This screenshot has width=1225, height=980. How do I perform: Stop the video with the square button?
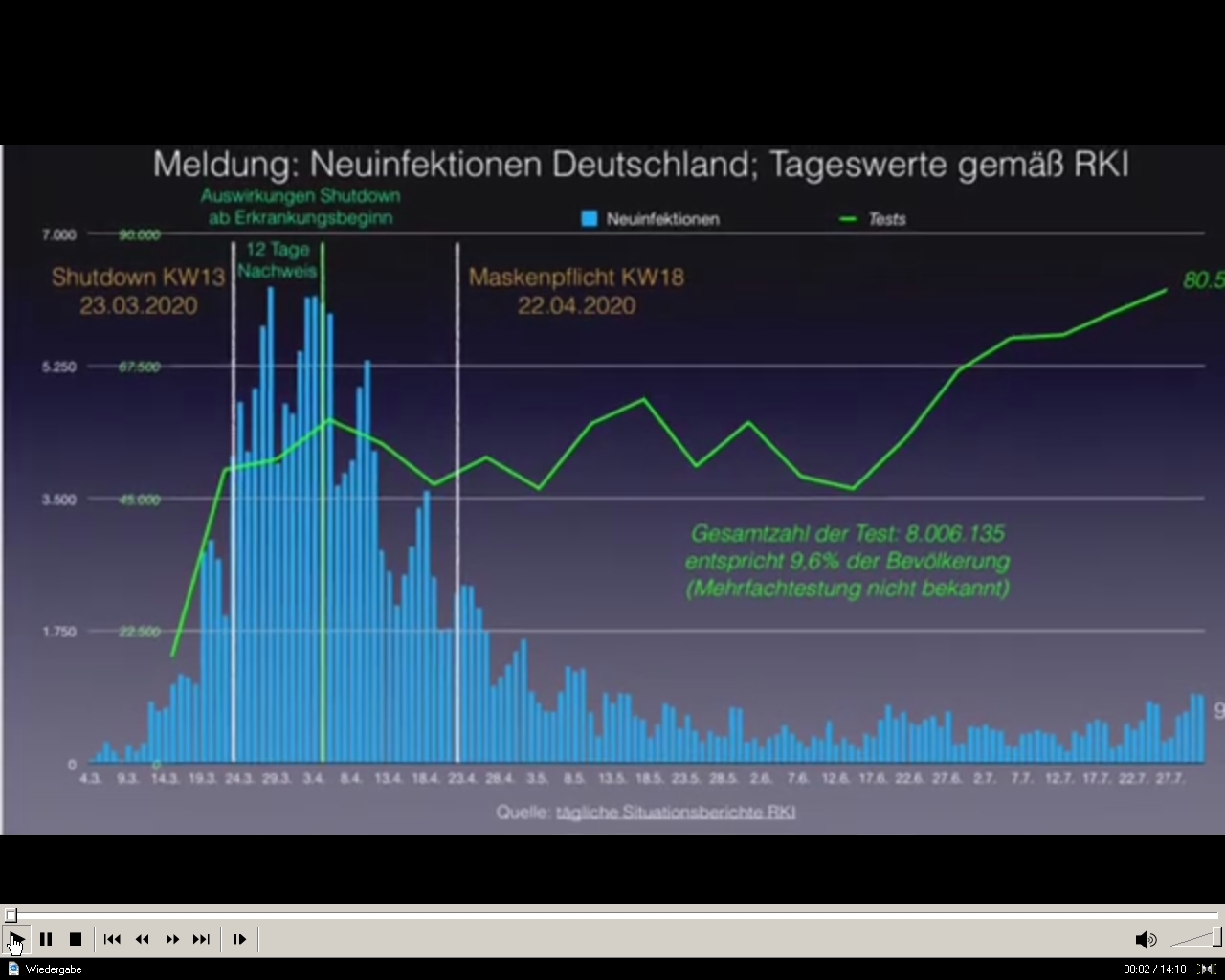coord(76,939)
